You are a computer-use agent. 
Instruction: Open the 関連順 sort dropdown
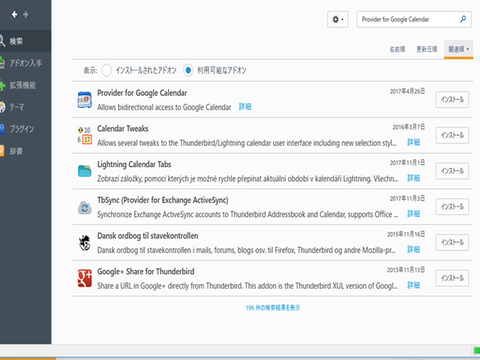tap(459, 49)
